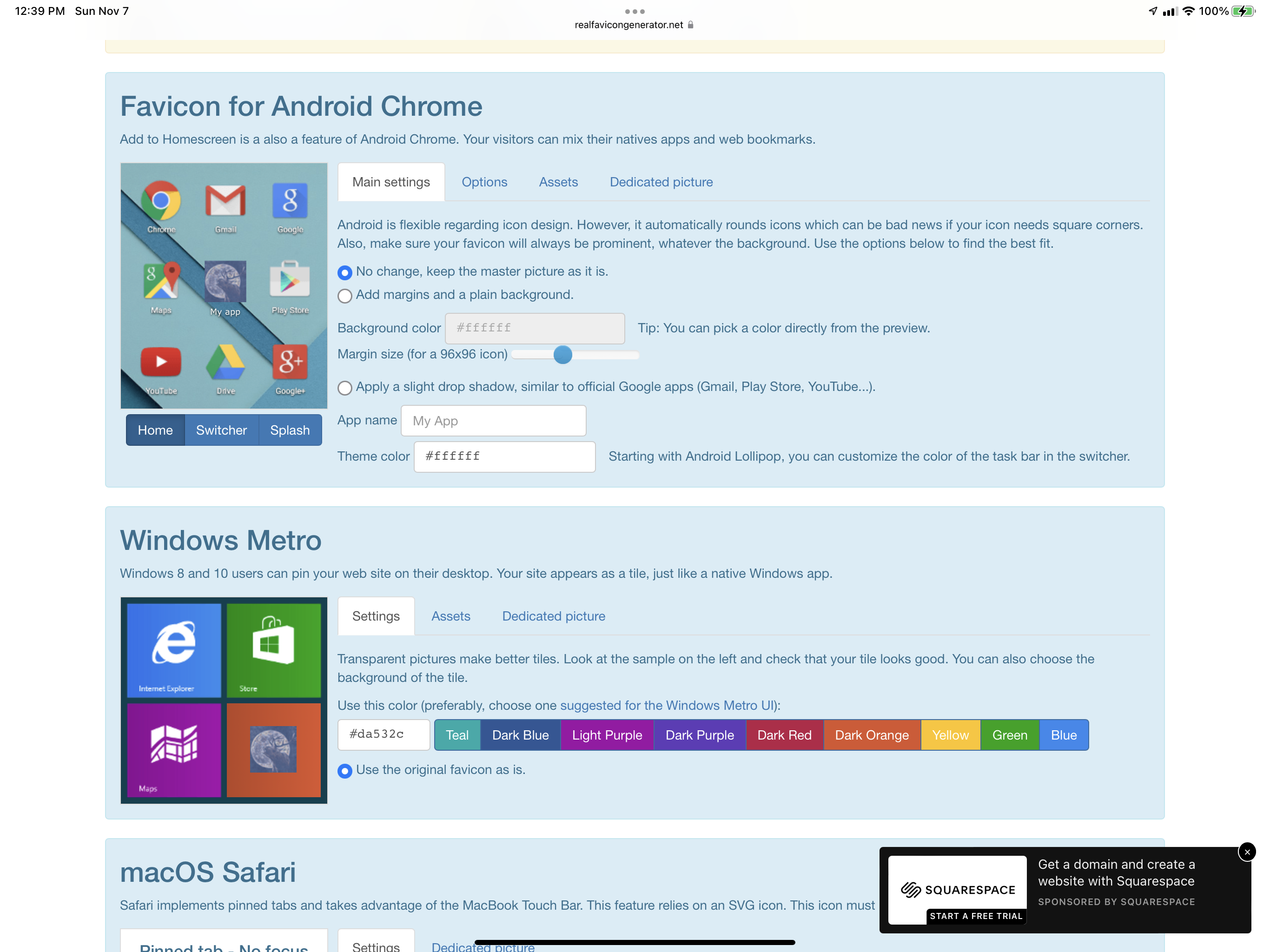Open Android Chrome Dedicated picture tab

point(661,182)
